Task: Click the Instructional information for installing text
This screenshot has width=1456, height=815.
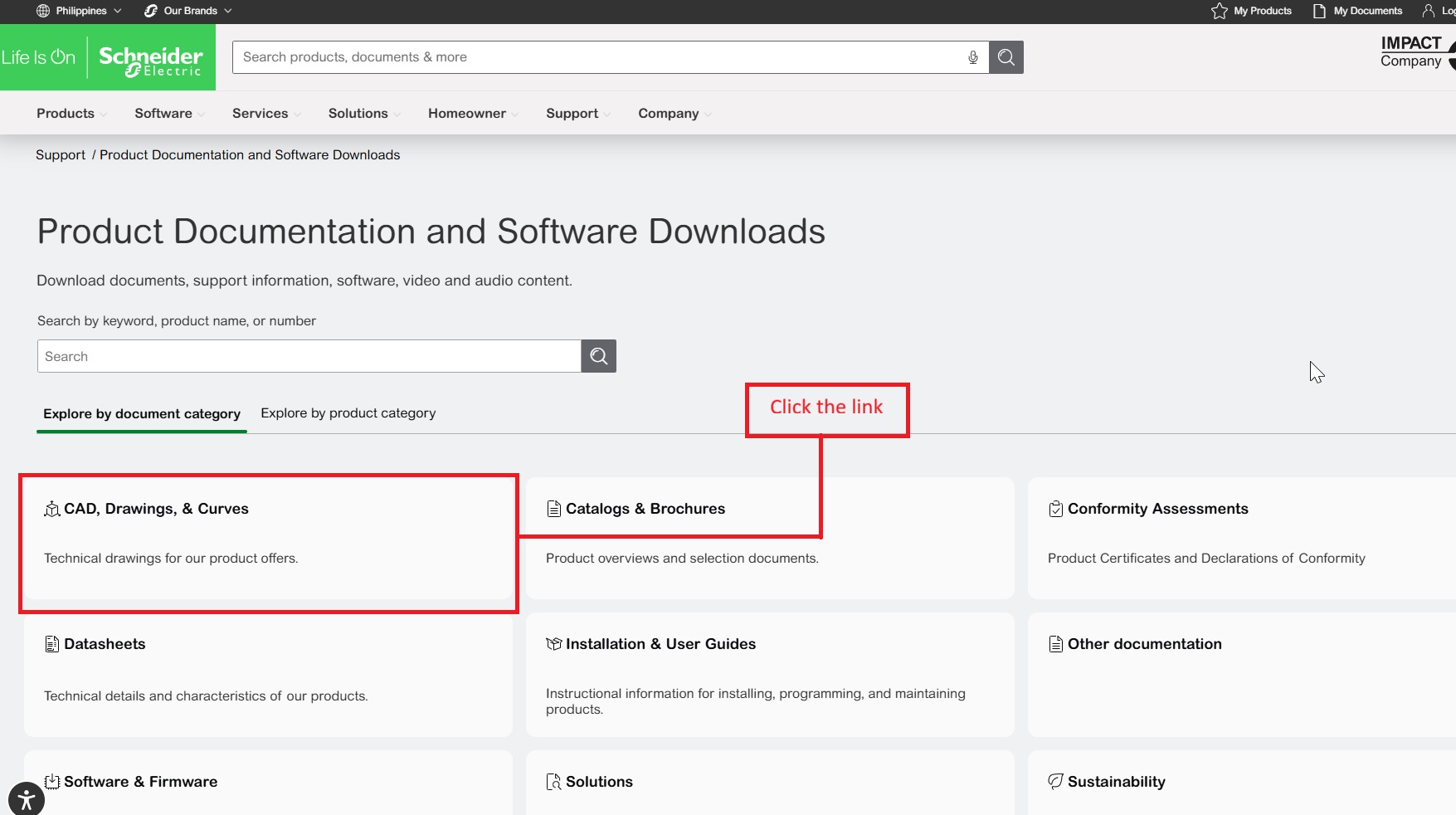Action: (756, 701)
